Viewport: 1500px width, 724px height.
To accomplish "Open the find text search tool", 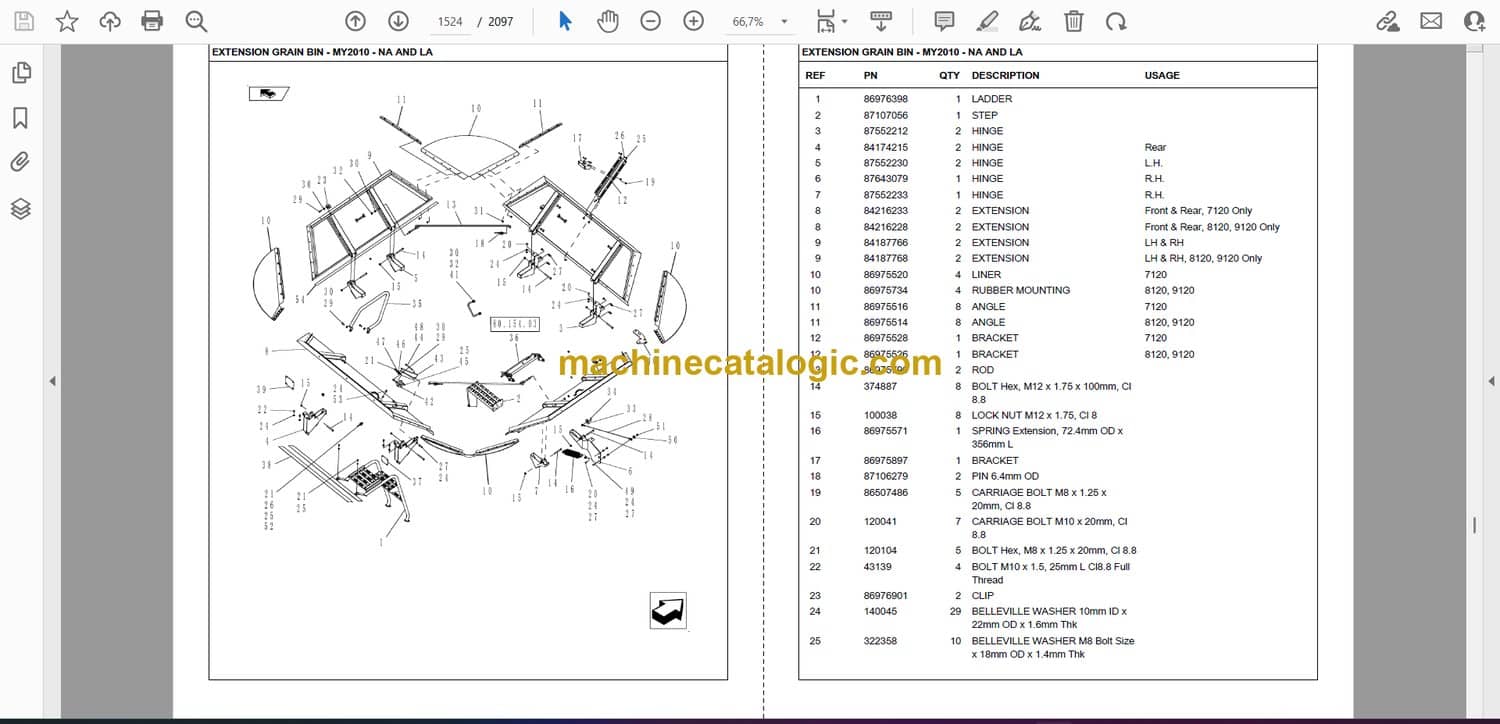I will tap(196, 21).
